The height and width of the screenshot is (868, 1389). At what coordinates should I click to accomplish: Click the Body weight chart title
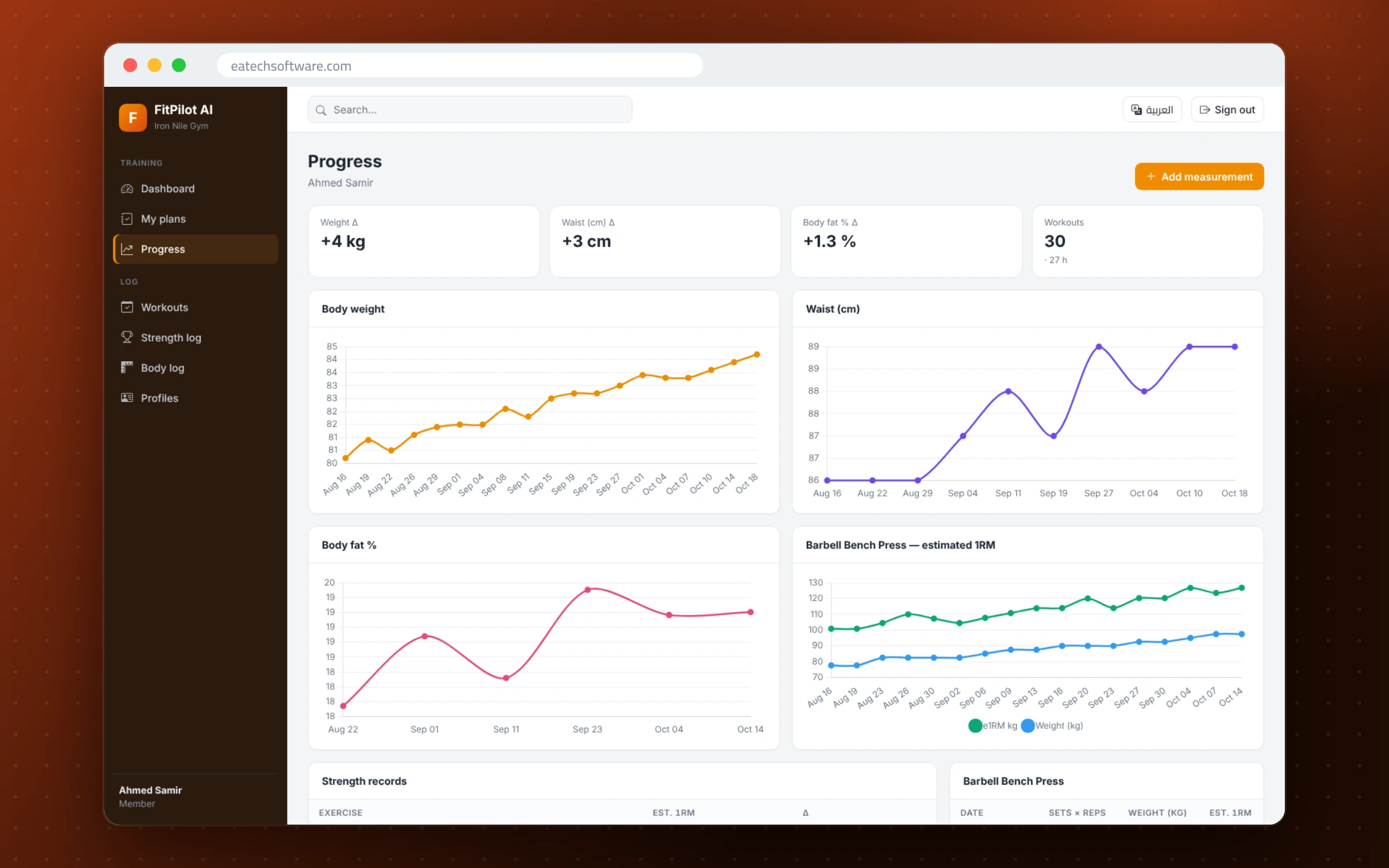[x=353, y=309]
